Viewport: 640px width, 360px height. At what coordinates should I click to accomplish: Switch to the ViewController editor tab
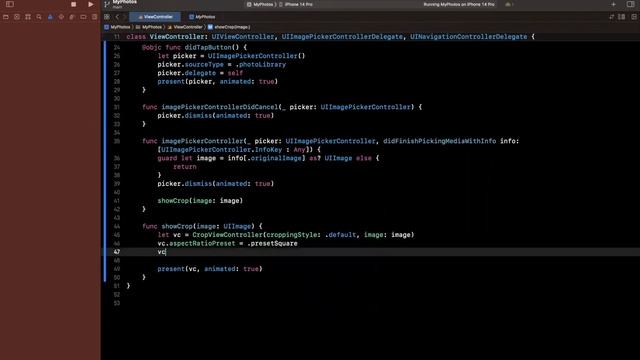155,17
